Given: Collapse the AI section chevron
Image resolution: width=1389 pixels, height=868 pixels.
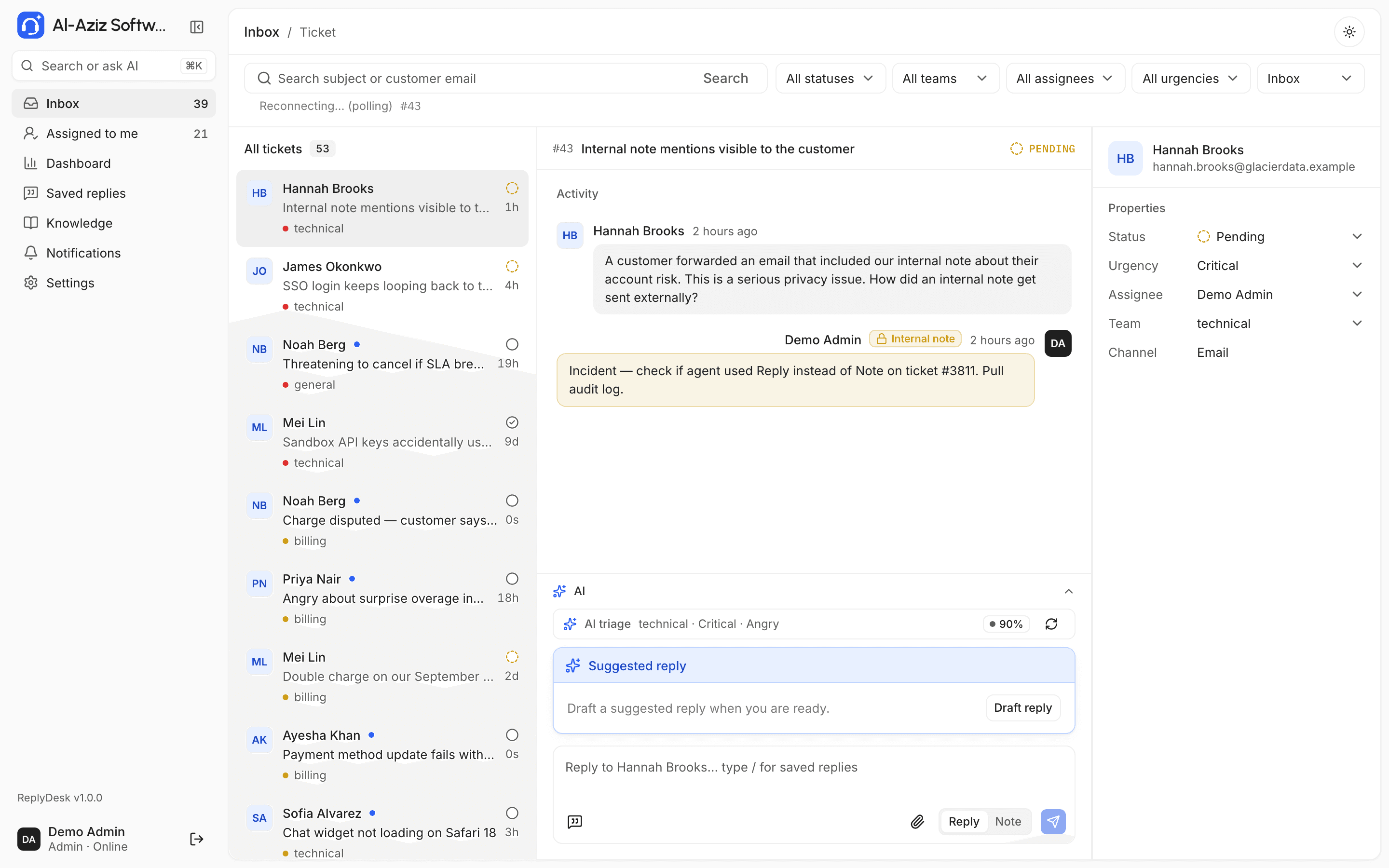Looking at the screenshot, I should [x=1068, y=591].
